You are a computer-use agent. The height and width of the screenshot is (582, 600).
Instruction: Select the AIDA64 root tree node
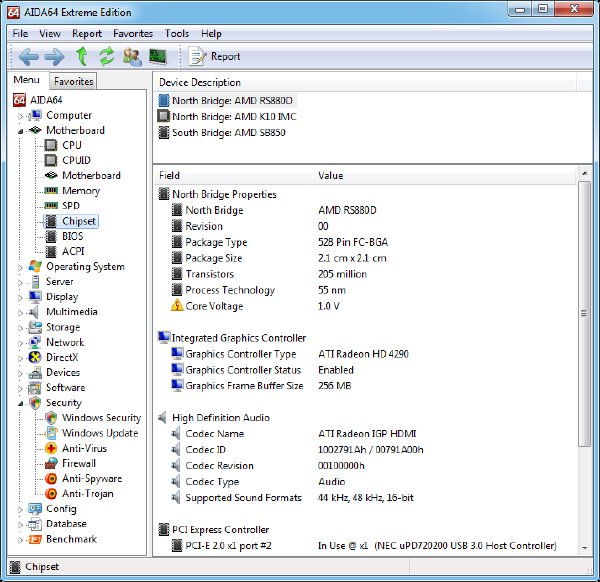38,100
